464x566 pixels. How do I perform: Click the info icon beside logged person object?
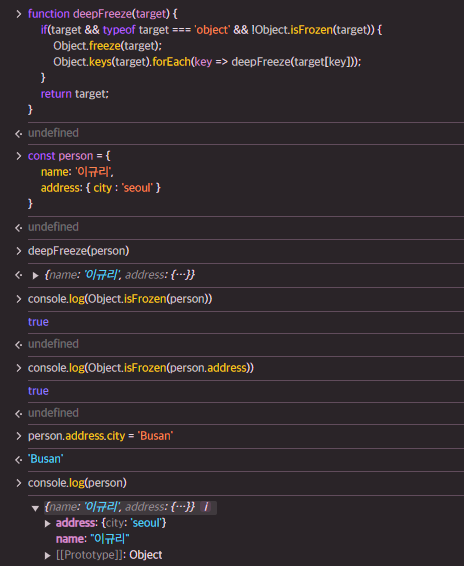coord(206,507)
